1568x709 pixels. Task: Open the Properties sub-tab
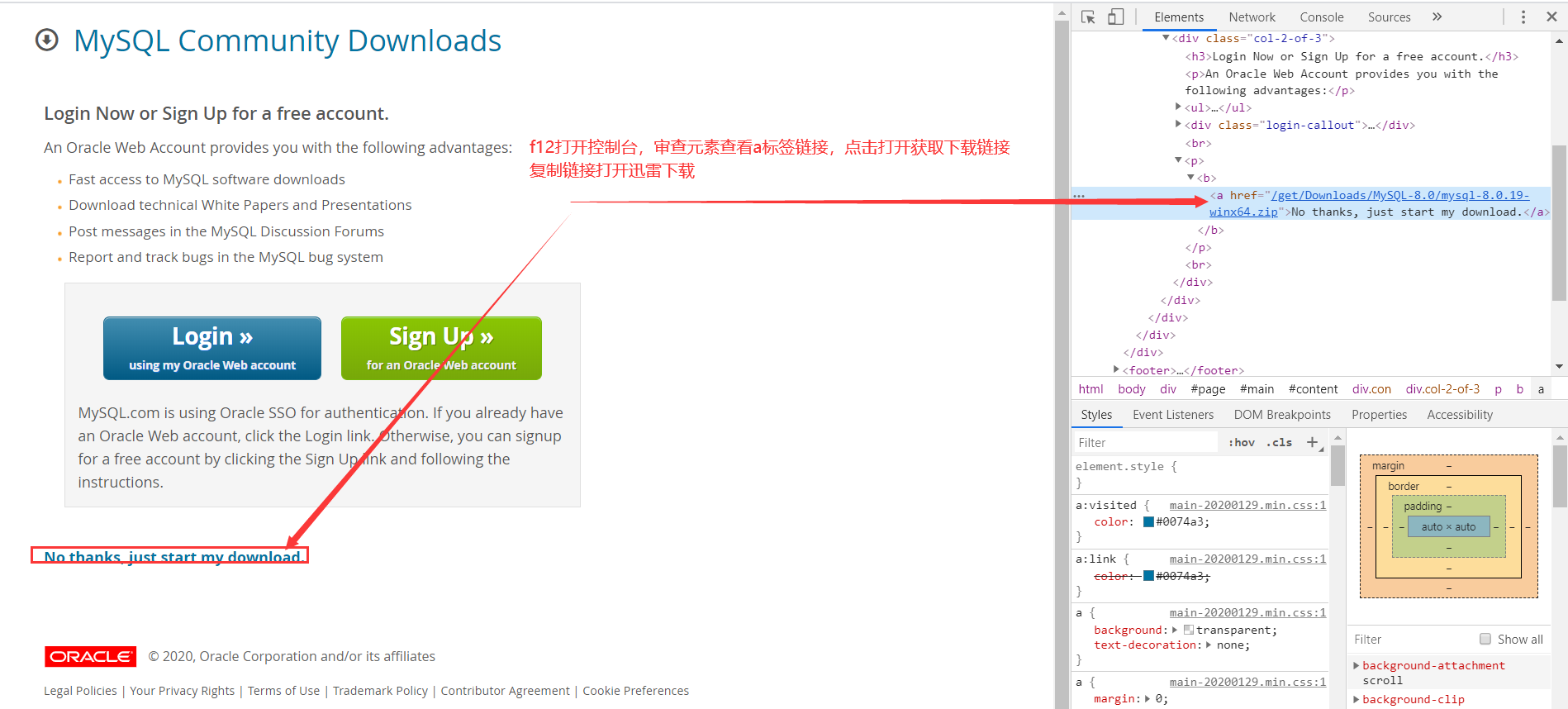[1379, 415]
